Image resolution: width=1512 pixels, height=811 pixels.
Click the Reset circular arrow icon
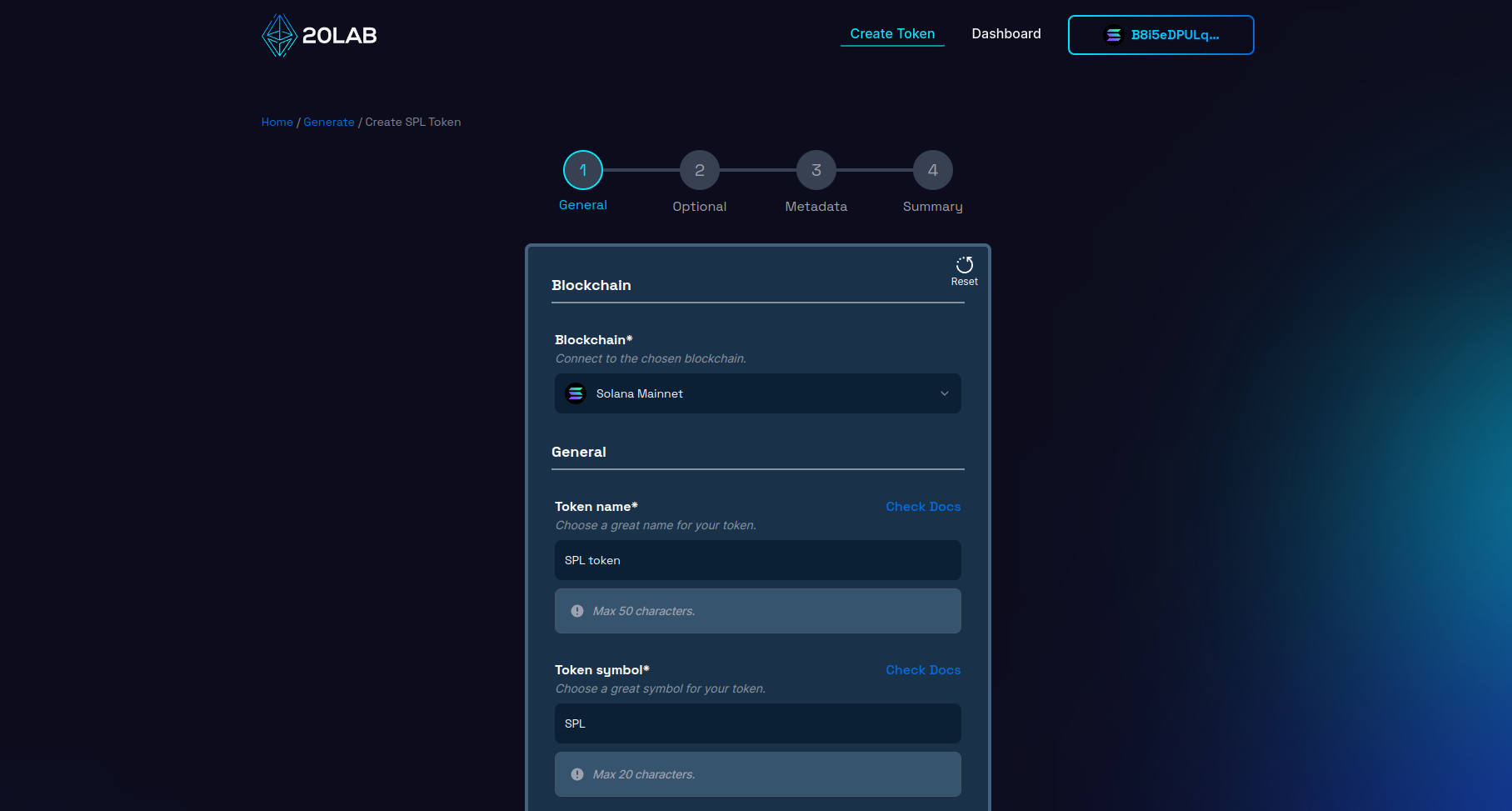965,265
